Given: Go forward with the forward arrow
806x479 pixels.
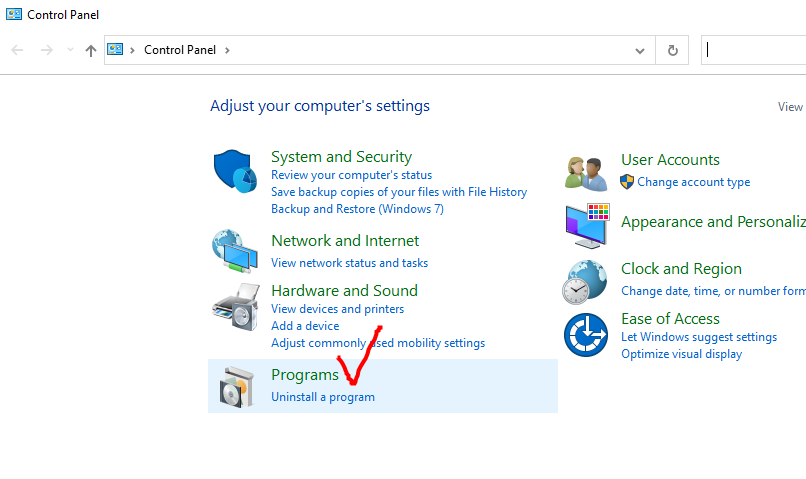Looking at the screenshot, I should (x=47, y=50).
